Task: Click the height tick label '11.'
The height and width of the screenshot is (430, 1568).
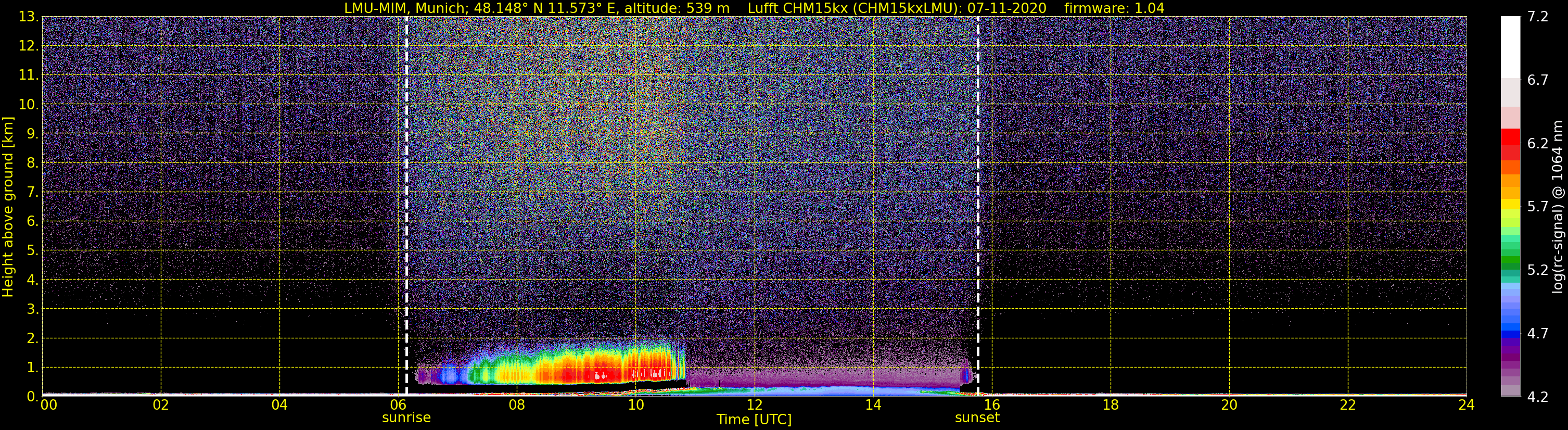Action: pos(29,75)
